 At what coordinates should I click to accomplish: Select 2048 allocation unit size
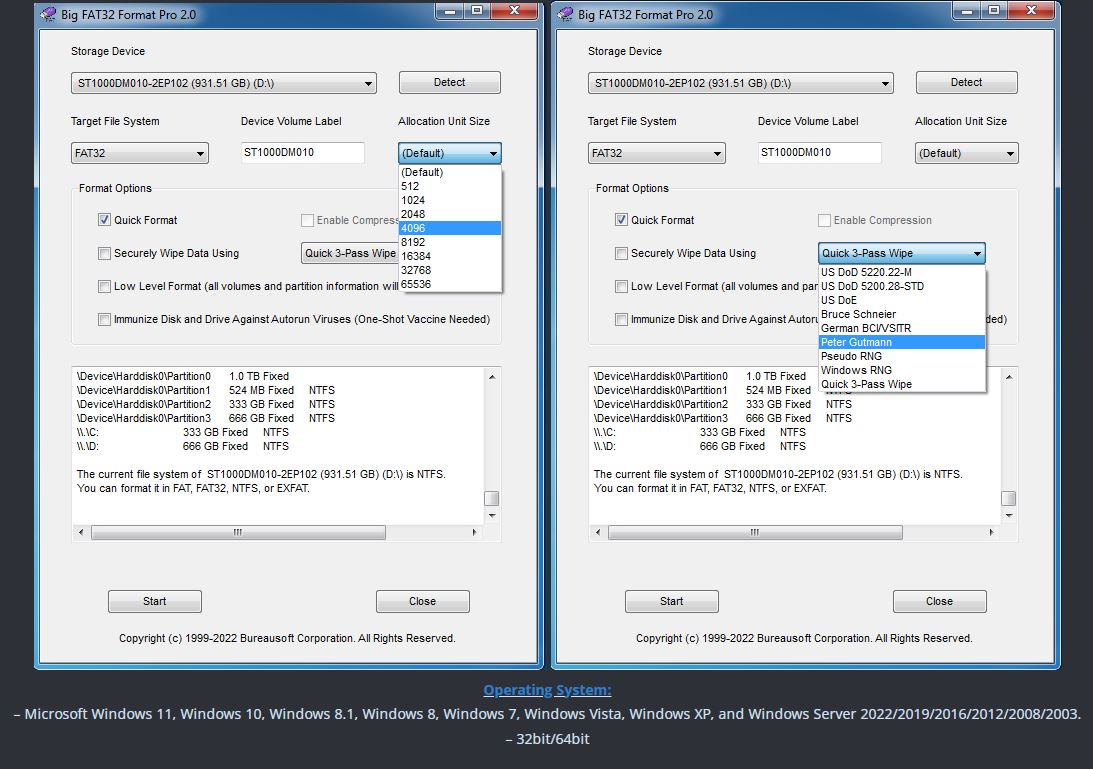[450, 214]
